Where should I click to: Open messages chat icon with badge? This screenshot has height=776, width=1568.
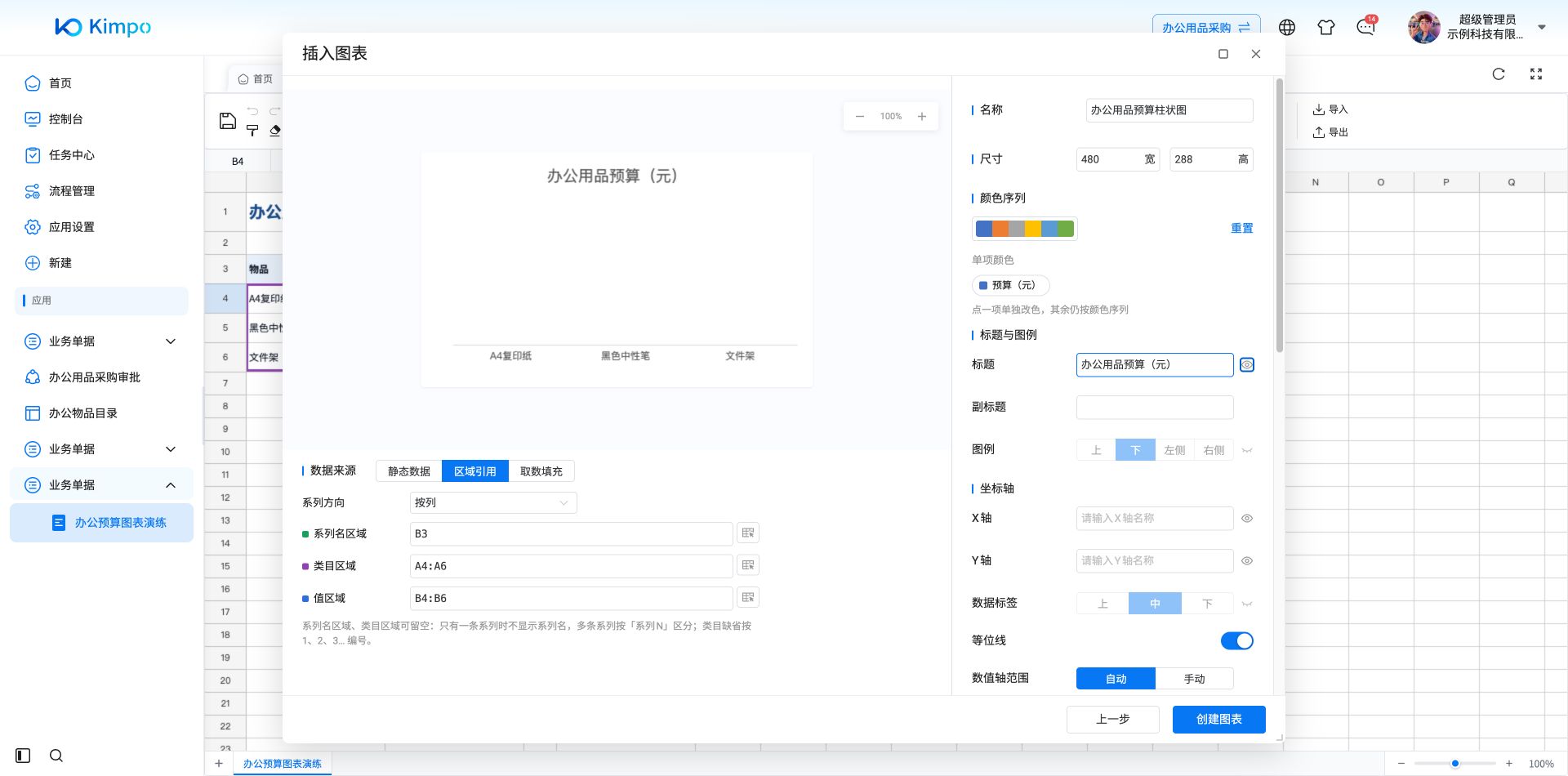click(x=1365, y=27)
